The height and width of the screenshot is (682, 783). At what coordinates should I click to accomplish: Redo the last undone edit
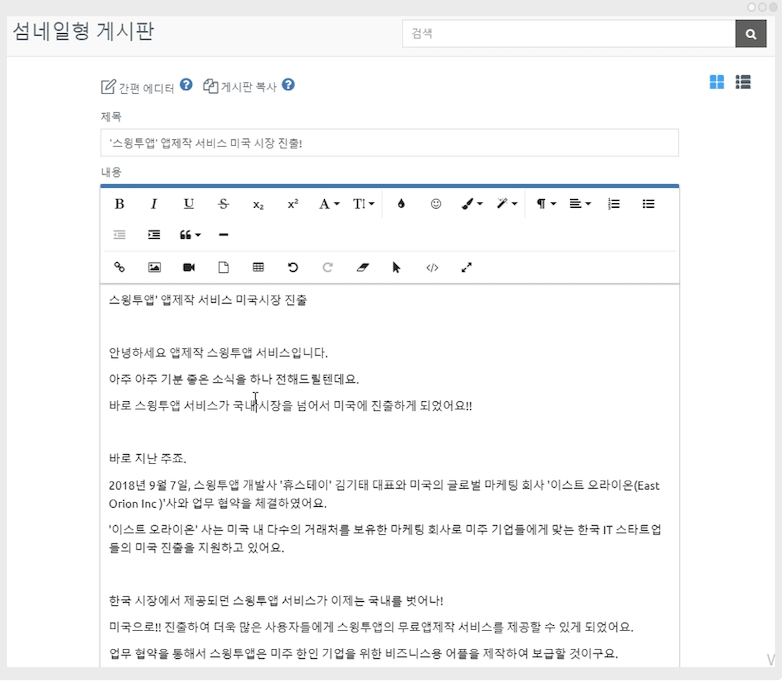(x=328, y=268)
